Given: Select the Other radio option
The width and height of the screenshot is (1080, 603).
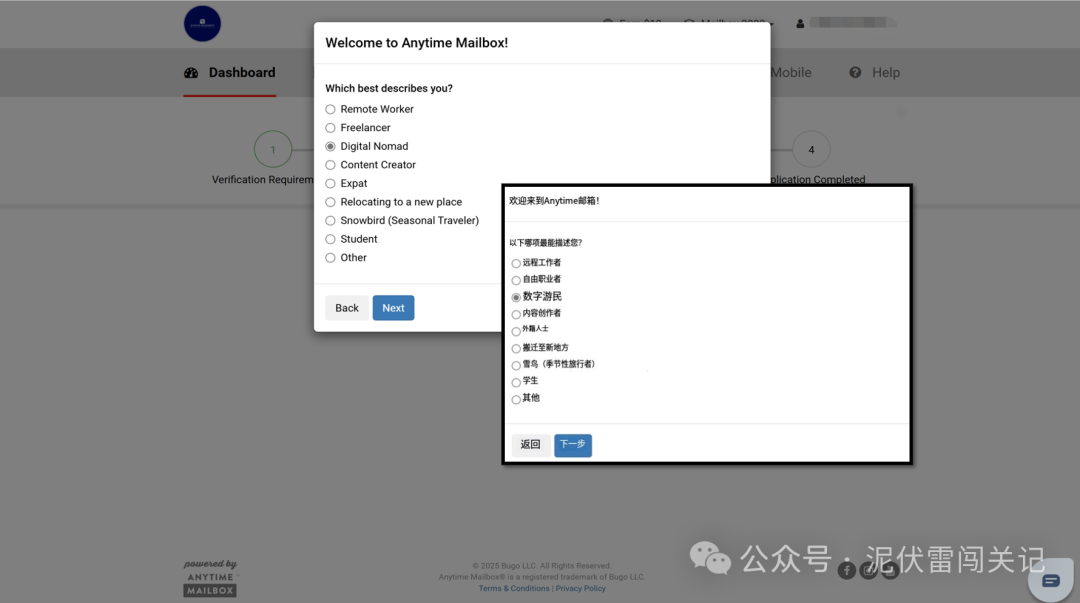Looking at the screenshot, I should (x=331, y=258).
